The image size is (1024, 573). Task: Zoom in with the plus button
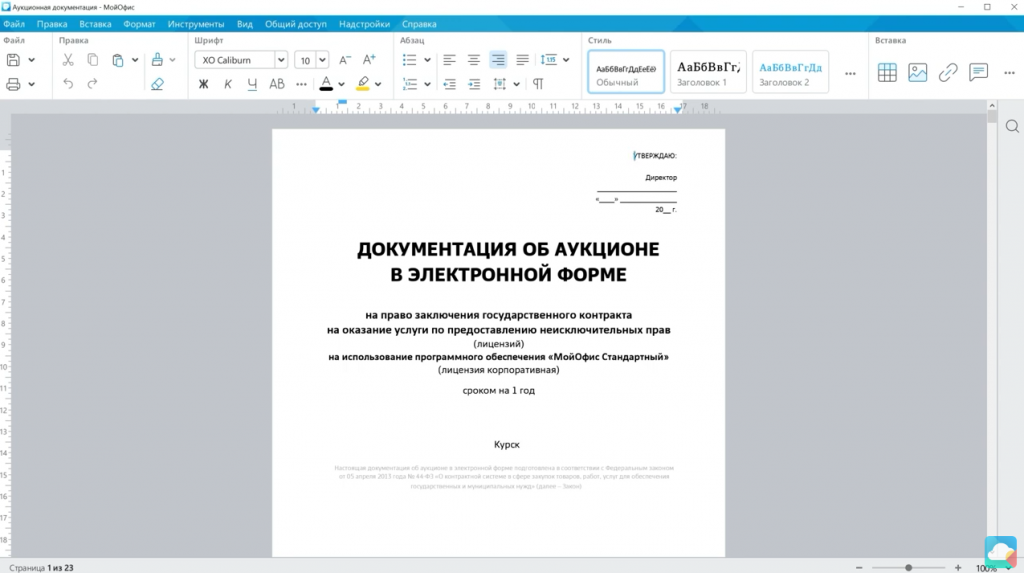(958, 568)
